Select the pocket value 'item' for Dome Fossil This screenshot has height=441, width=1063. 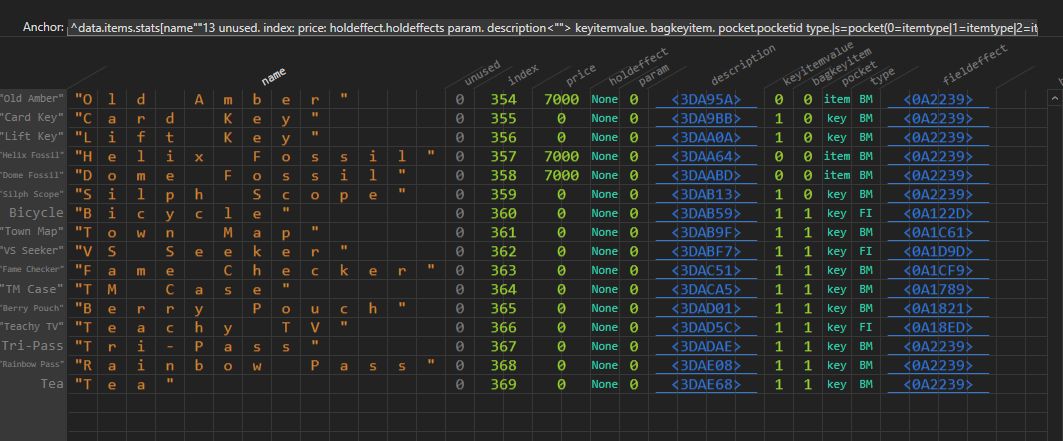click(x=836, y=175)
